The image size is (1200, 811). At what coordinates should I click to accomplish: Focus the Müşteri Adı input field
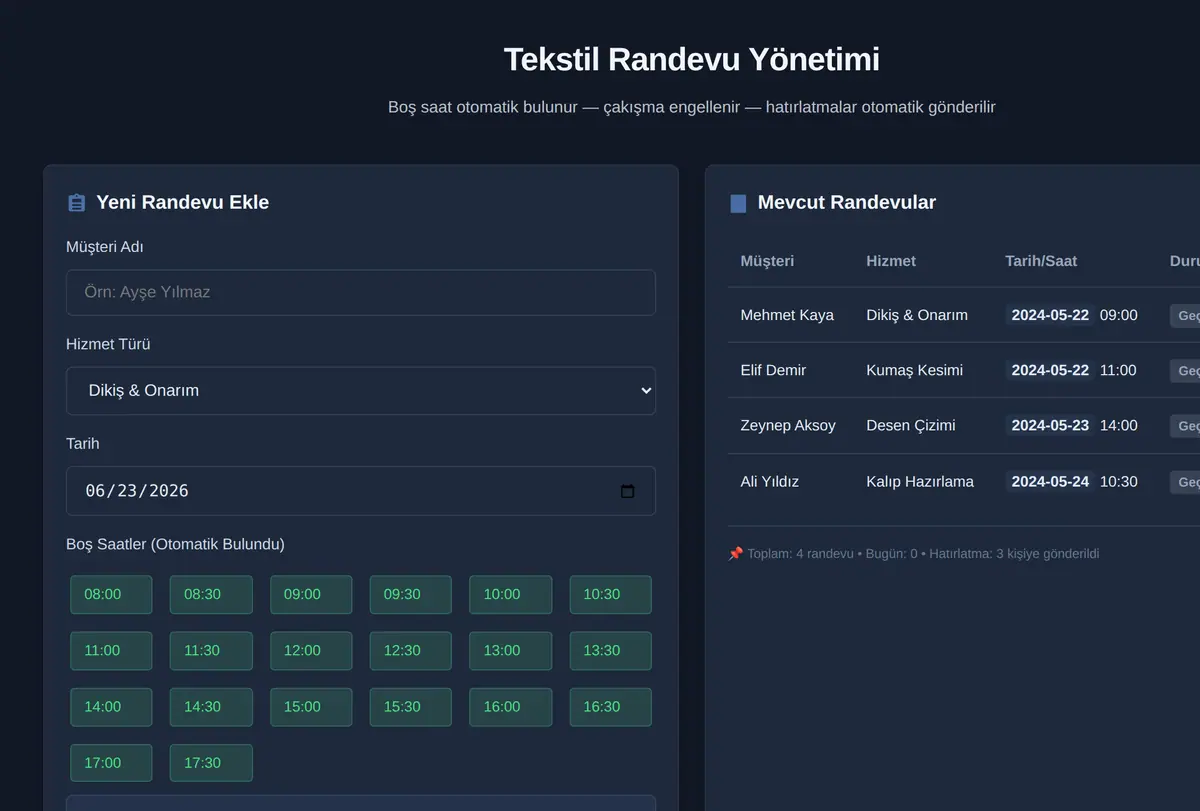click(361, 292)
